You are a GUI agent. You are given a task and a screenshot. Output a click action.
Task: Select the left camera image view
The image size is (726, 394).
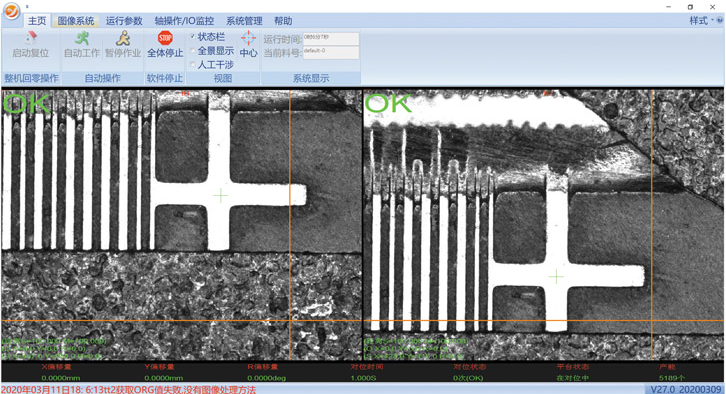[x=182, y=225]
